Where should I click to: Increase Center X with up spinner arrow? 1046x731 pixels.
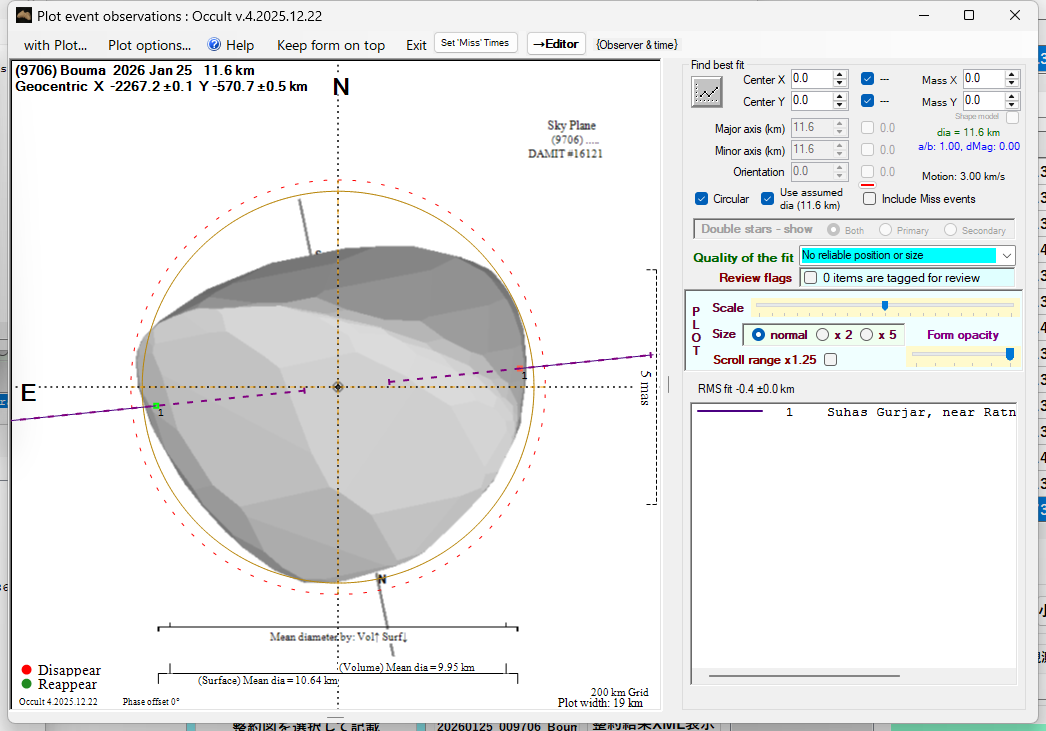pyautogui.click(x=841, y=74)
